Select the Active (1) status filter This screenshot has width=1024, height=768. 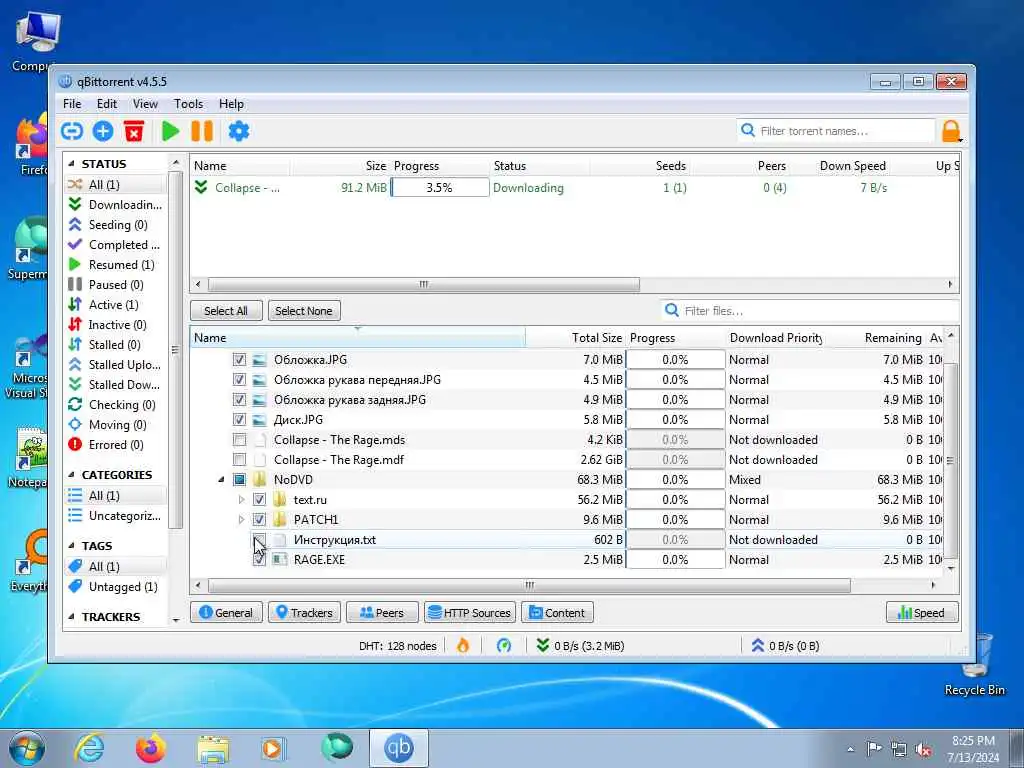click(115, 305)
